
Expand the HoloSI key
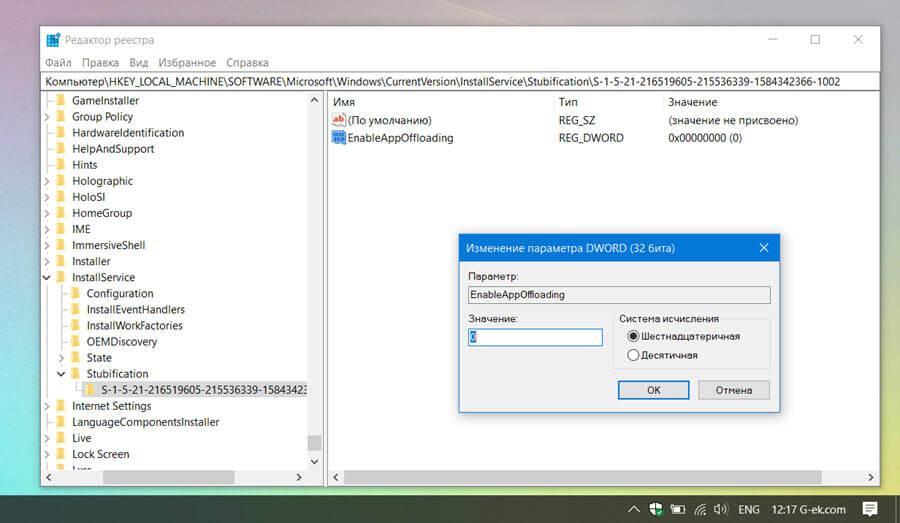pyautogui.click(x=47, y=197)
